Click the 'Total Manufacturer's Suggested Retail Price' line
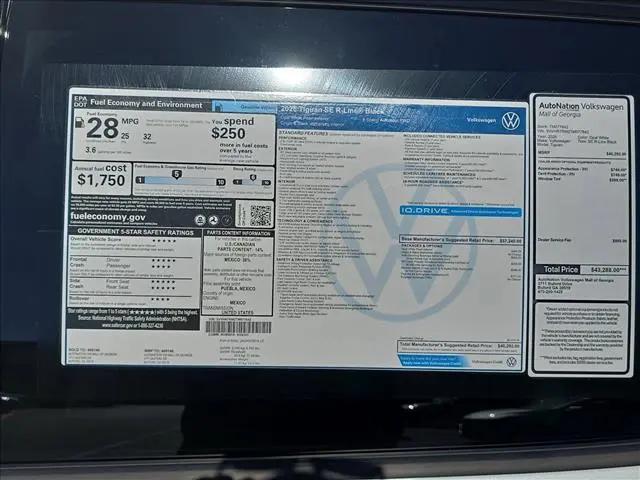This screenshot has width=640, height=480. 460,346
